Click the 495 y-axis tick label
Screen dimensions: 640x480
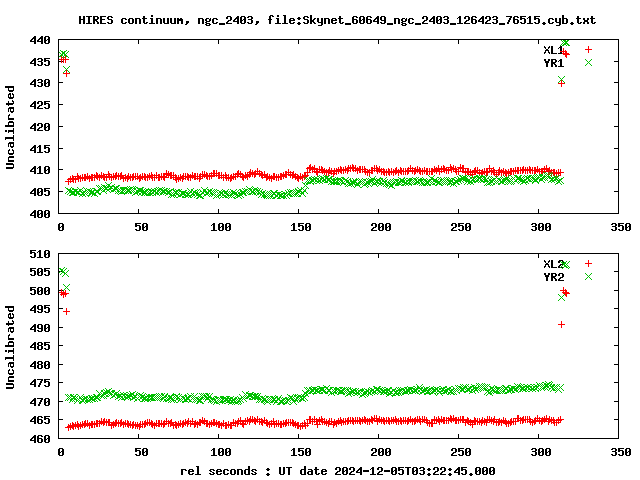(40, 309)
